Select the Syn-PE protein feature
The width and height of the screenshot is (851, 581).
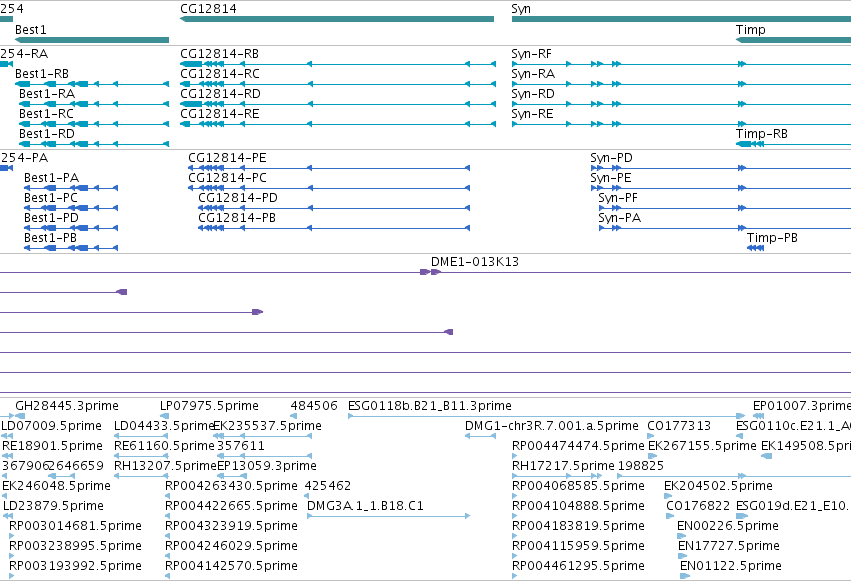pos(721,188)
